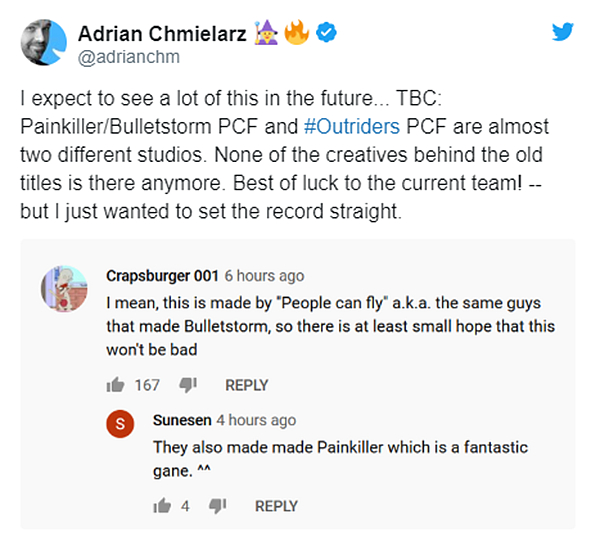Open the #Outriders hashtag link
600x537 pixels.
coord(352,126)
